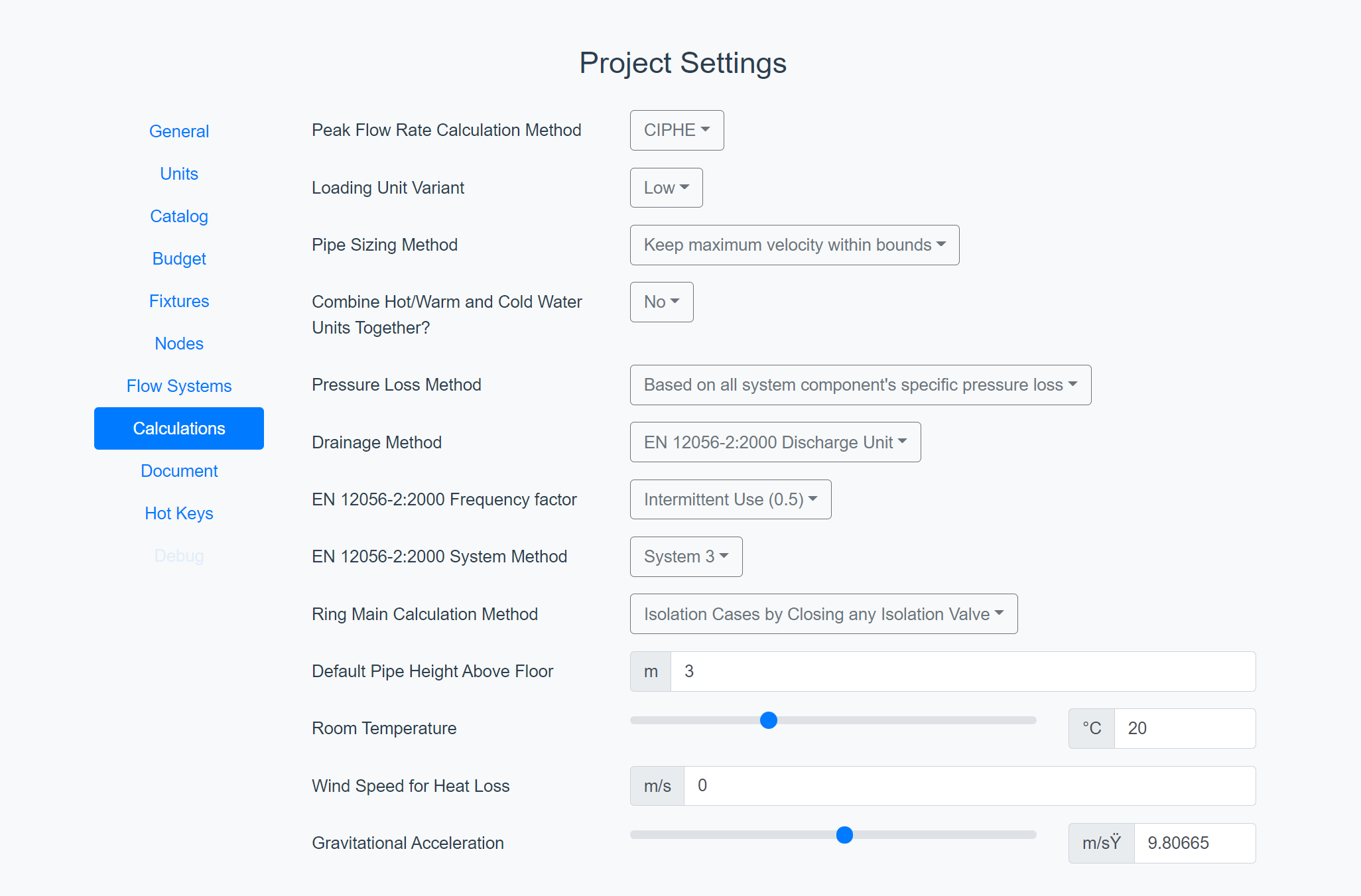
Task: Open the Ring Main Calculation Method dropdown
Action: tap(823, 613)
